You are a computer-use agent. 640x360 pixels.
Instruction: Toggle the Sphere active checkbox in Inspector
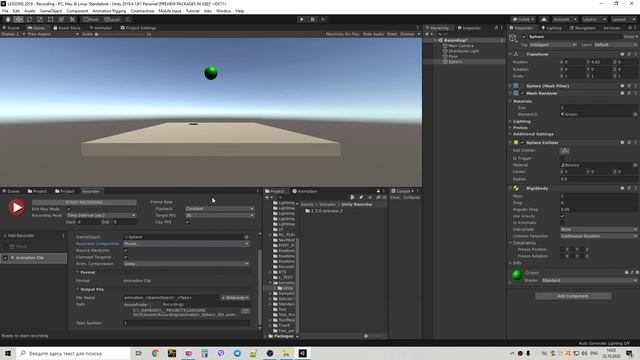coord(524,37)
